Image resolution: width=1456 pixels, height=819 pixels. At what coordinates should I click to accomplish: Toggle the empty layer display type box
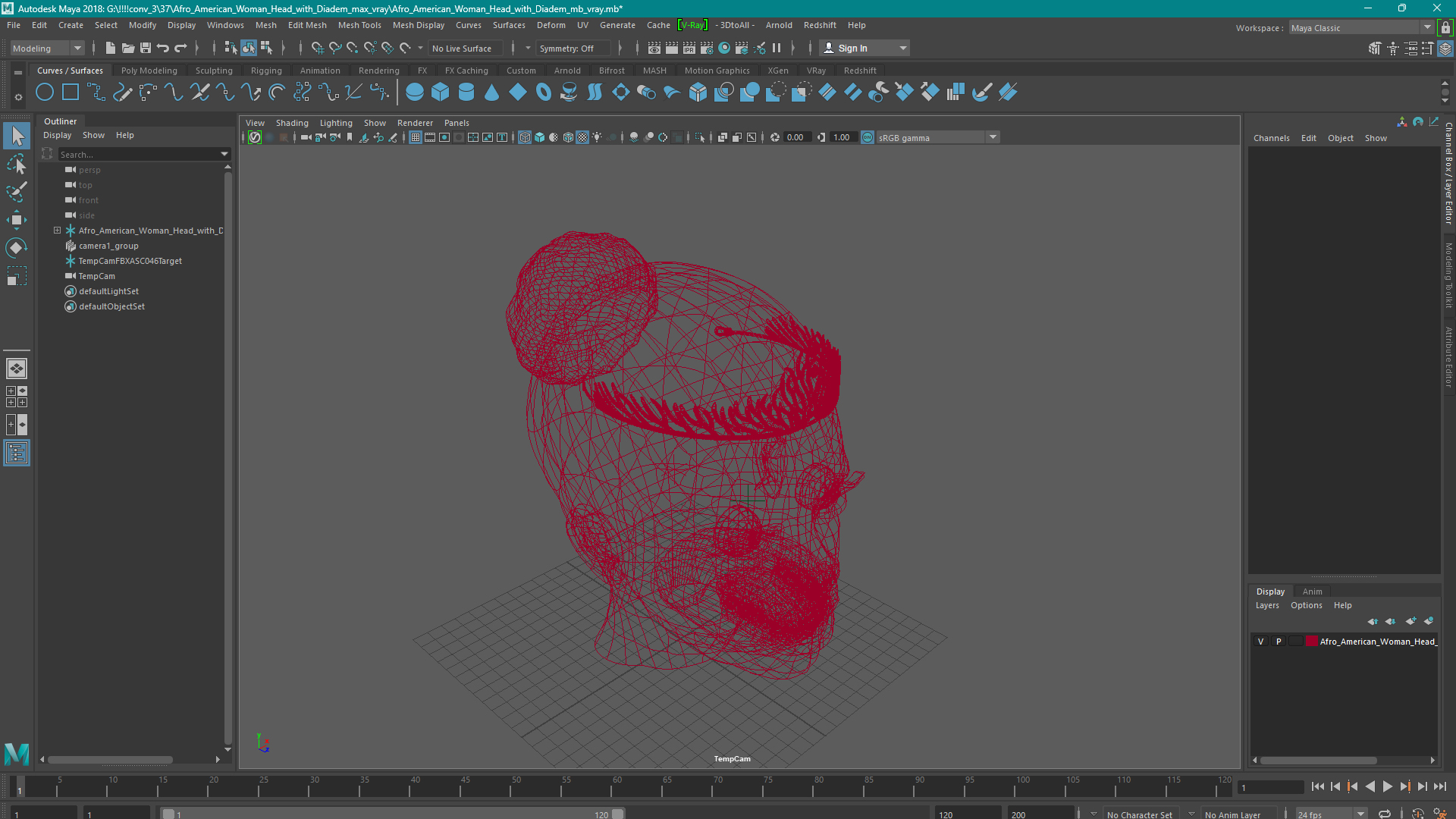(1296, 642)
